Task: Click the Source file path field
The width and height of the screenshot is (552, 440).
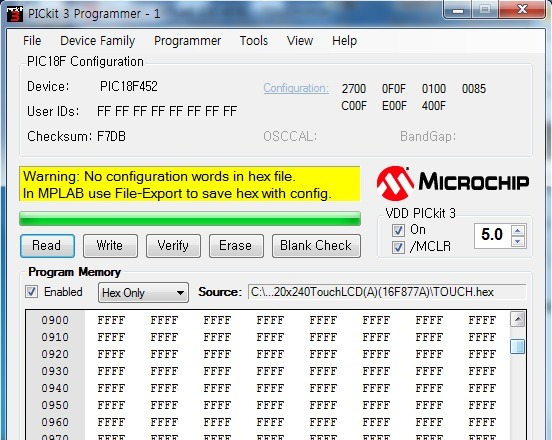Action: pos(387,292)
